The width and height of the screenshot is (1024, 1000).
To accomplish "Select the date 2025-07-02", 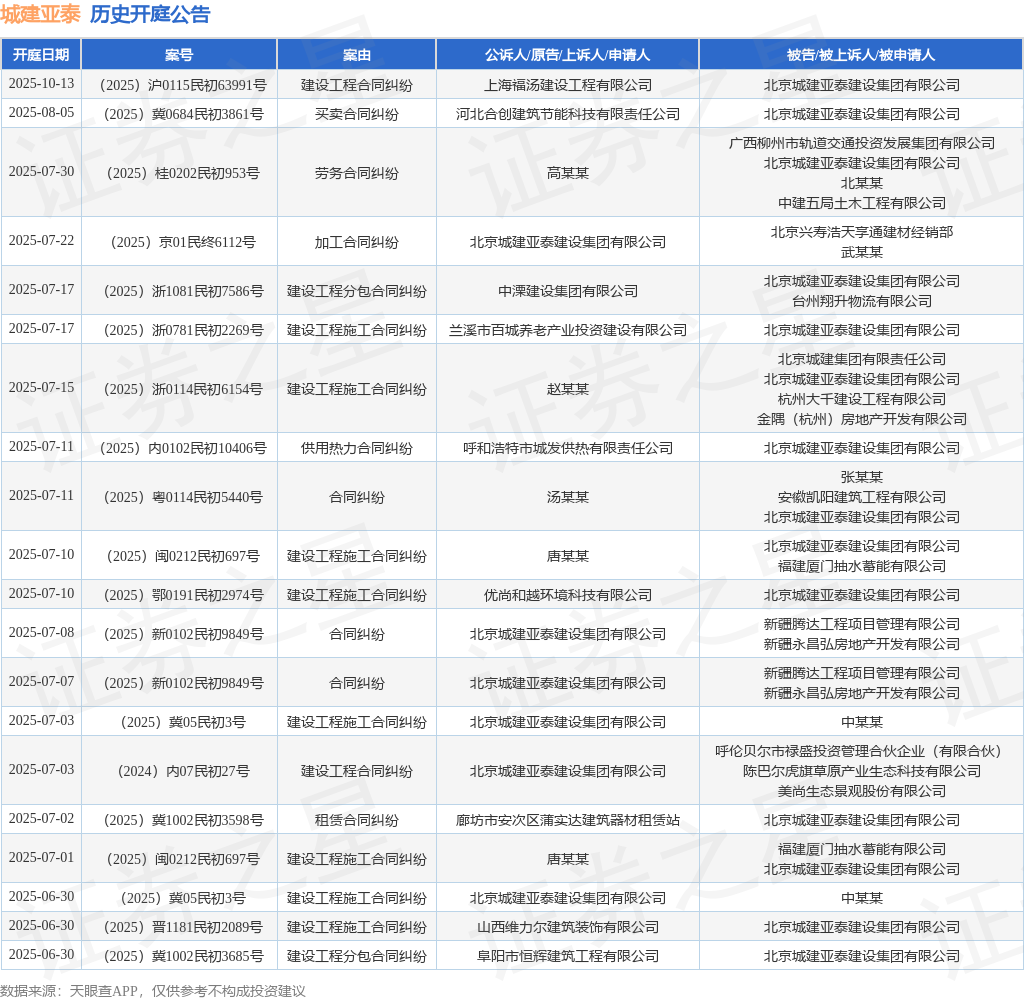I will click(41, 818).
